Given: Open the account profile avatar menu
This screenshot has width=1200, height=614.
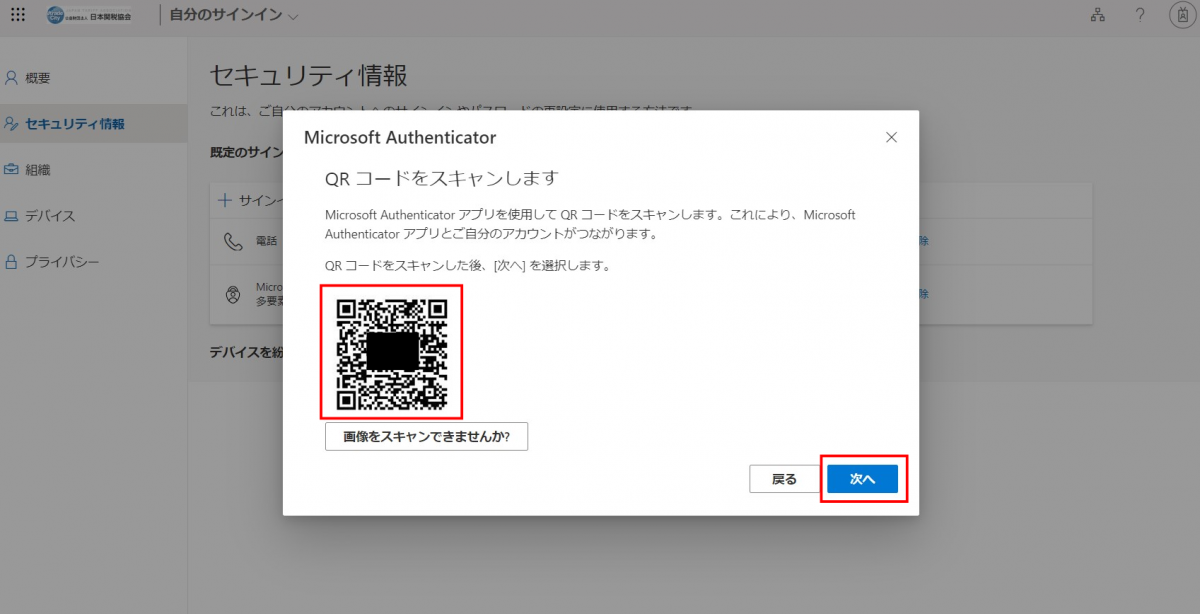Looking at the screenshot, I should point(1182,16).
